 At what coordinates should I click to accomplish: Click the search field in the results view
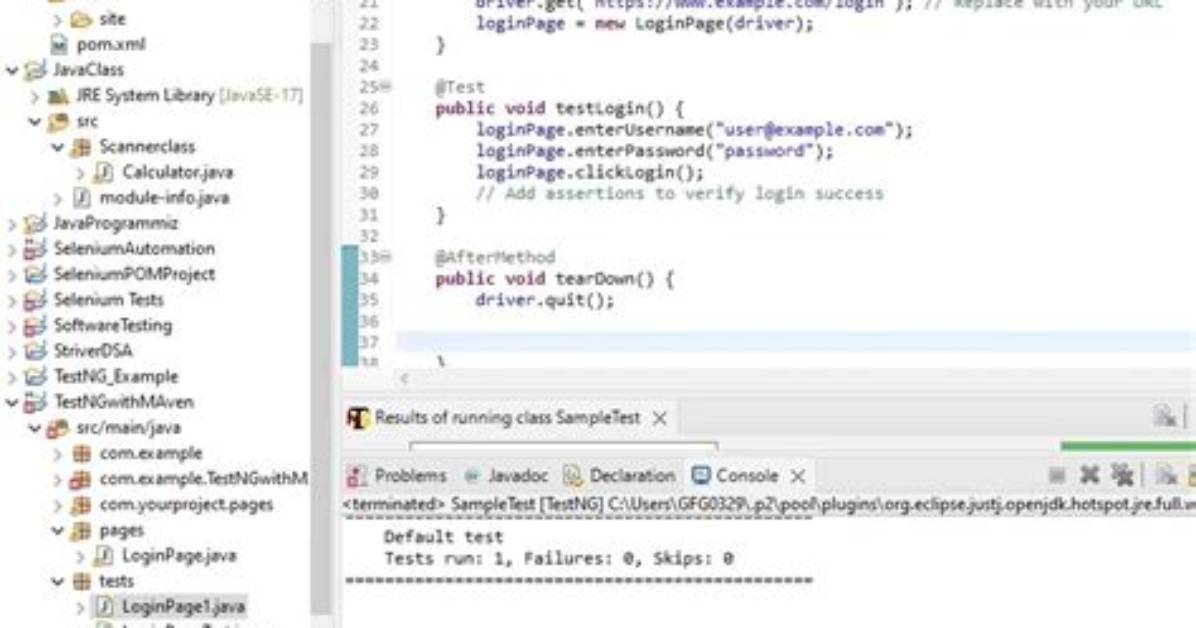pos(564,446)
